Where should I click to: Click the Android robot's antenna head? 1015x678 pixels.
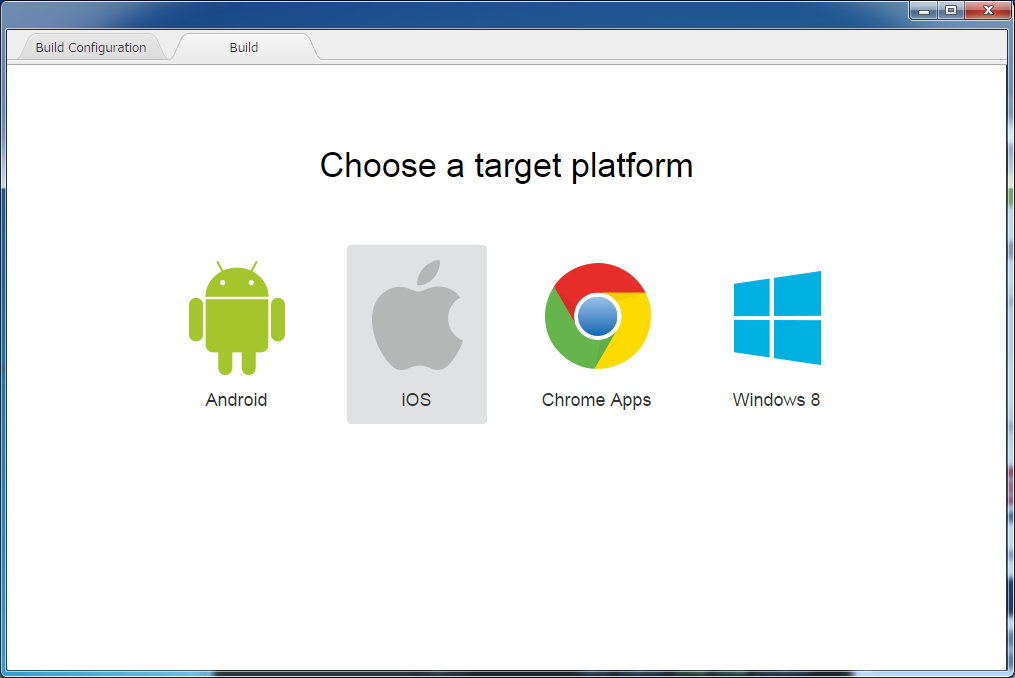pos(237,281)
